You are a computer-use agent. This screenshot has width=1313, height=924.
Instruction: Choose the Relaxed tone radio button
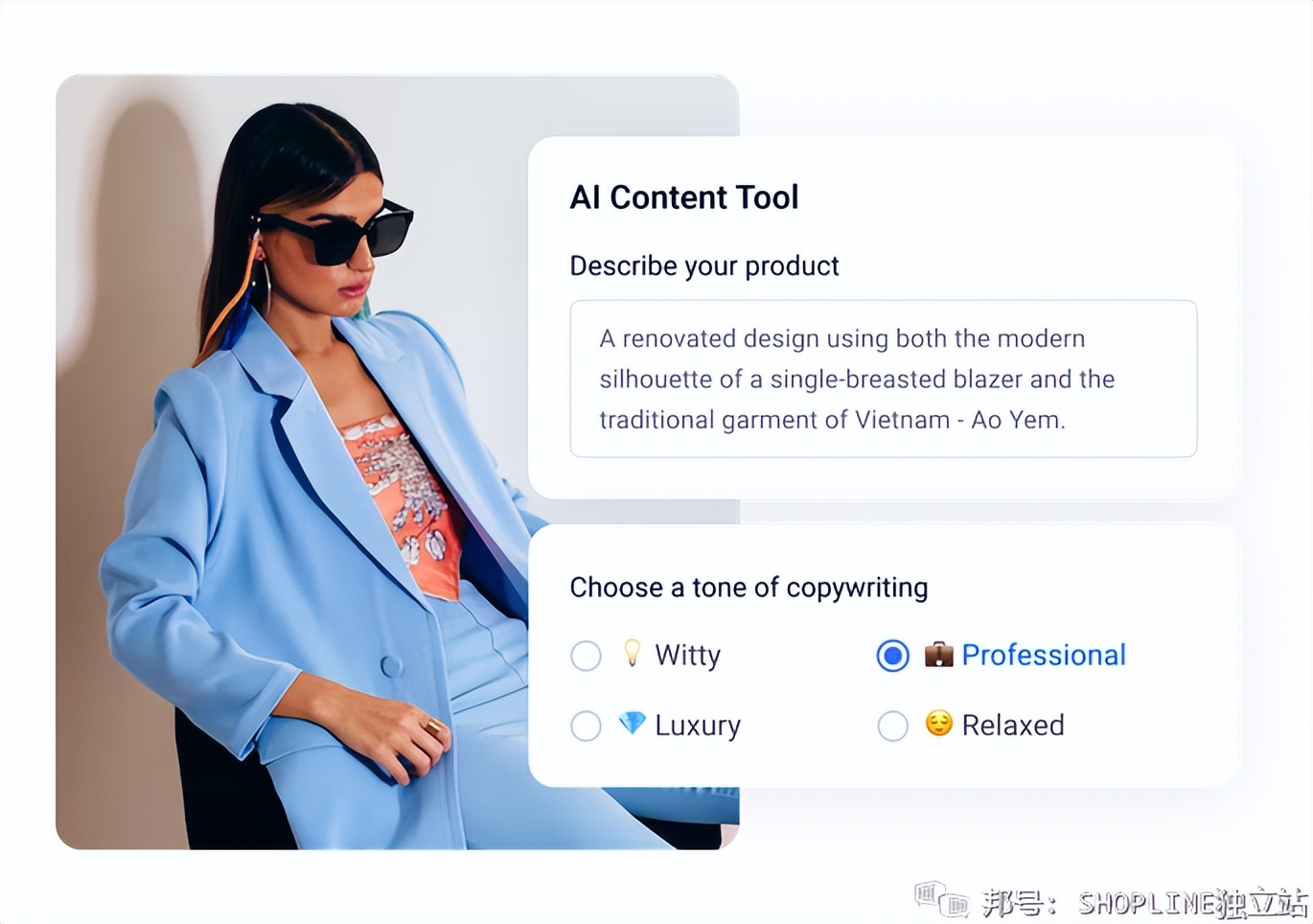click(892, 726)
